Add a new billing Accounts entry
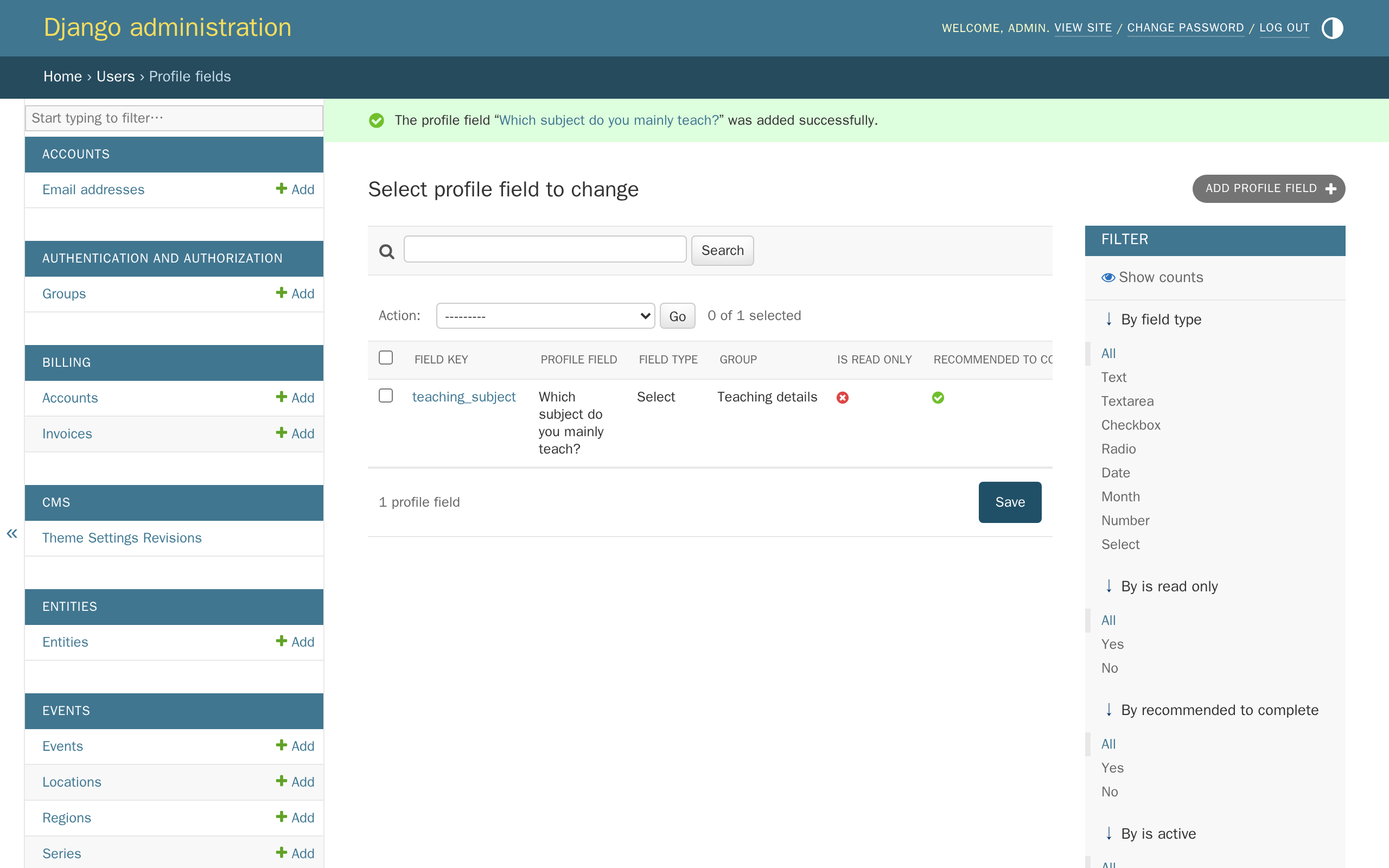Image resolution: width=1389 pixels, height=868 pixels. point(295,398)
